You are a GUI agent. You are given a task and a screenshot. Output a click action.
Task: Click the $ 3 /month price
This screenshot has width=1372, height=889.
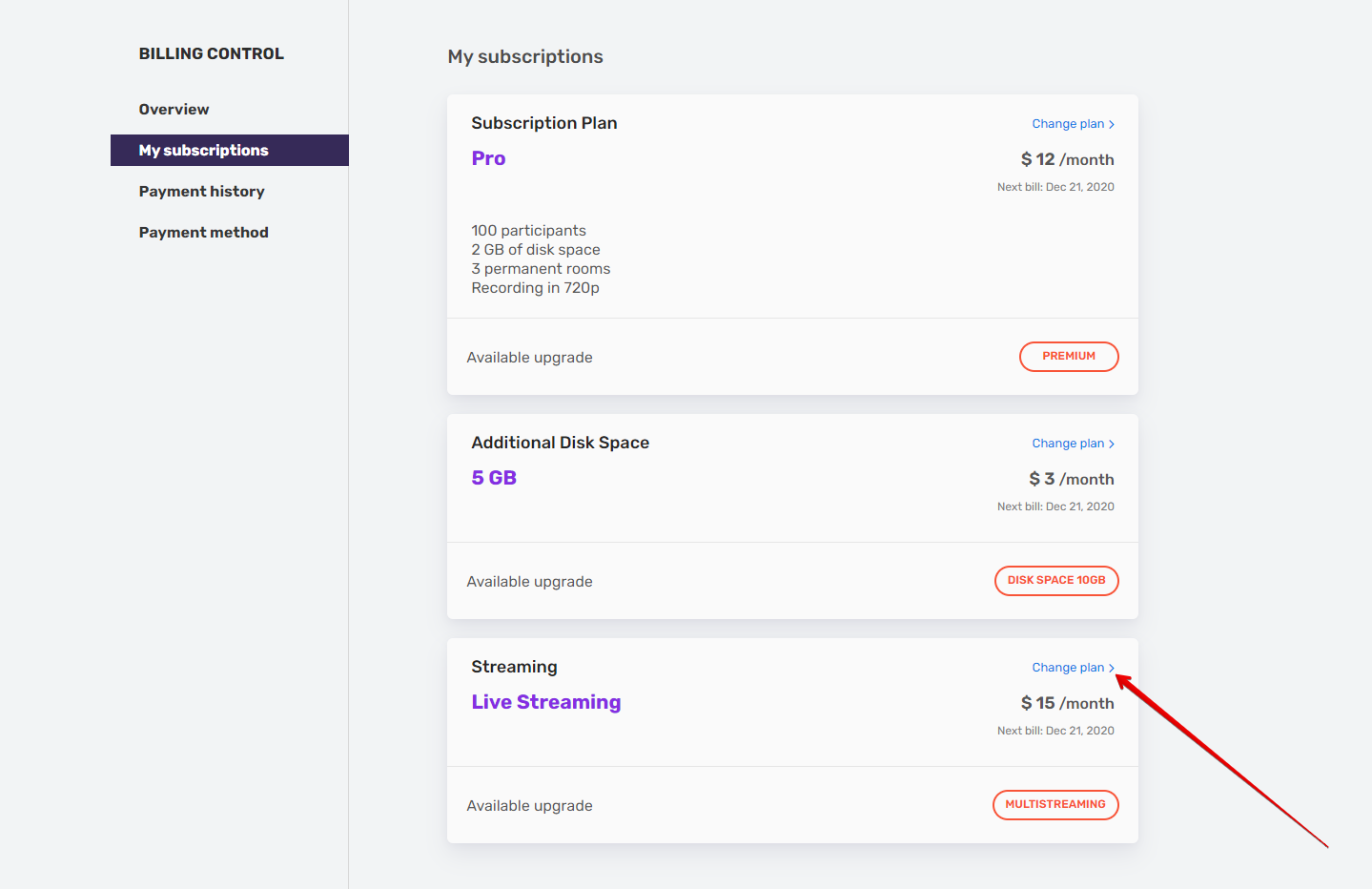point(1071,479)
